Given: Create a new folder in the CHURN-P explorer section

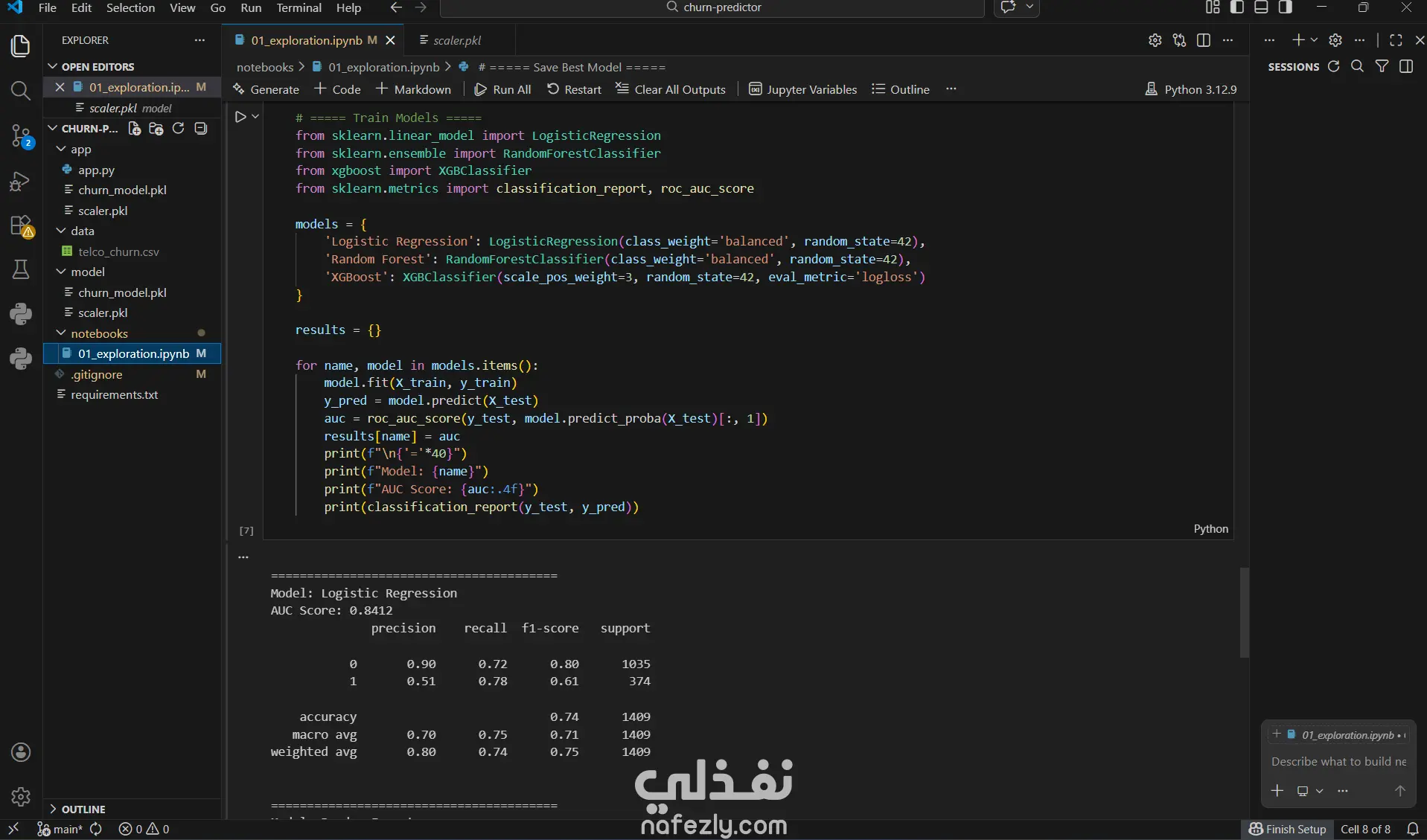Looking at the screenshot, I should coord(156,129).
